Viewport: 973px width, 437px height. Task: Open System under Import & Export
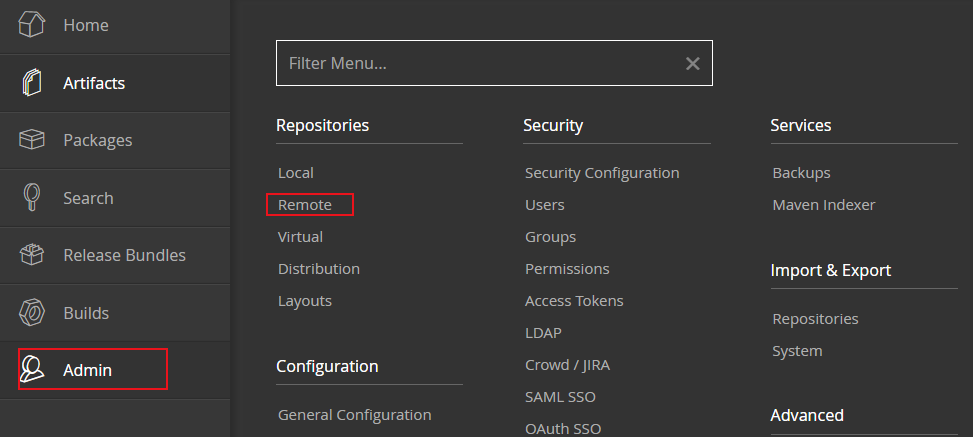click(x=797, y=351)
